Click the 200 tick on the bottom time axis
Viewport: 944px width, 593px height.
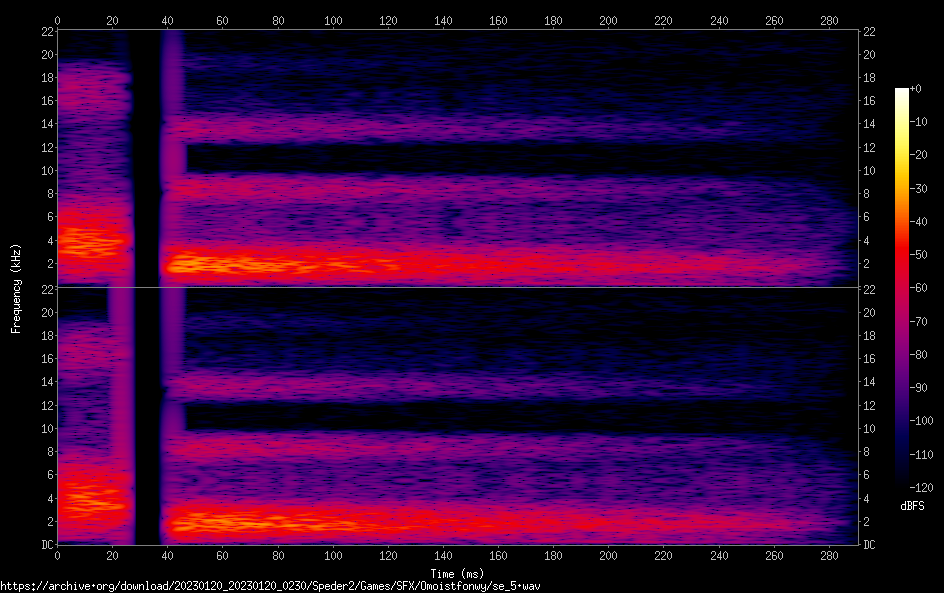(x=607, y=555)
